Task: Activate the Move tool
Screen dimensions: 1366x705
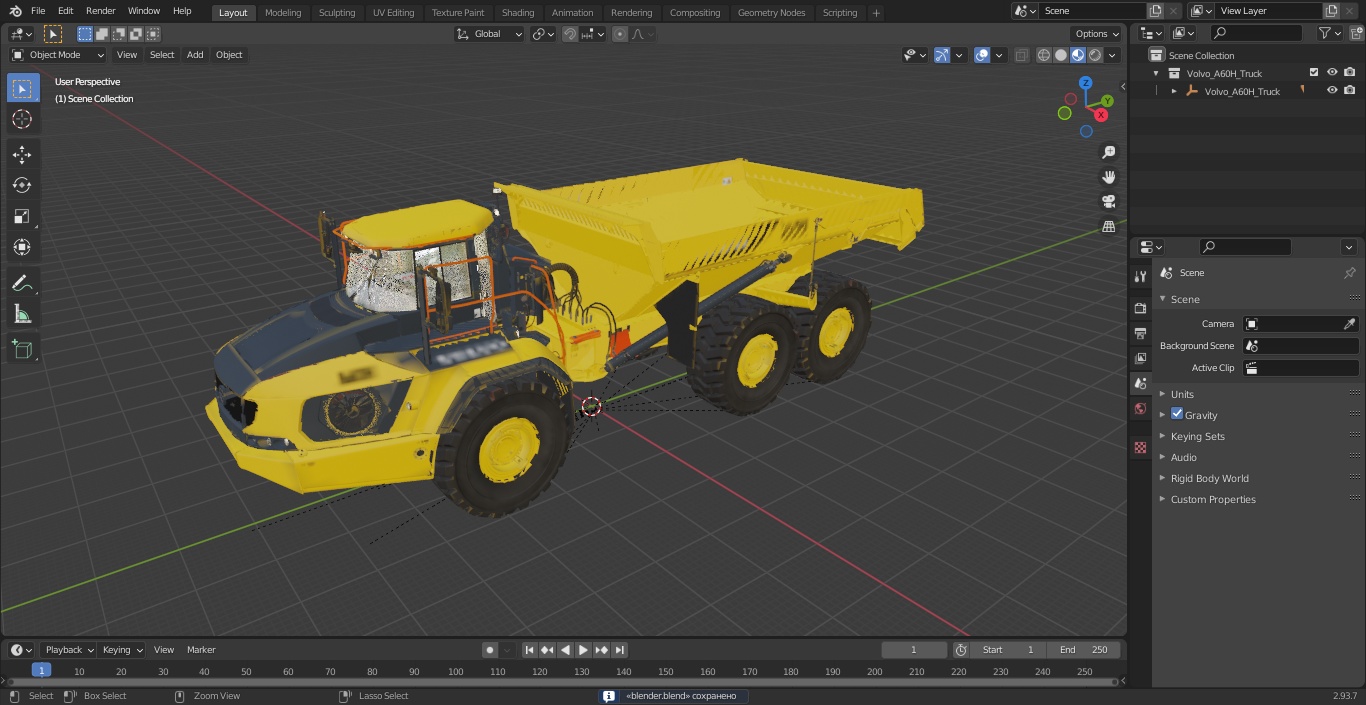Action: pos(22,154)
